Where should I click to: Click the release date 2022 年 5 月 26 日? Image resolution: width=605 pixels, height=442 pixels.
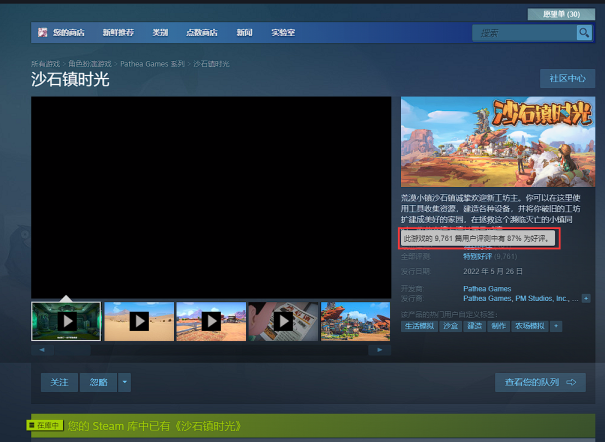(x=493, y=272)
